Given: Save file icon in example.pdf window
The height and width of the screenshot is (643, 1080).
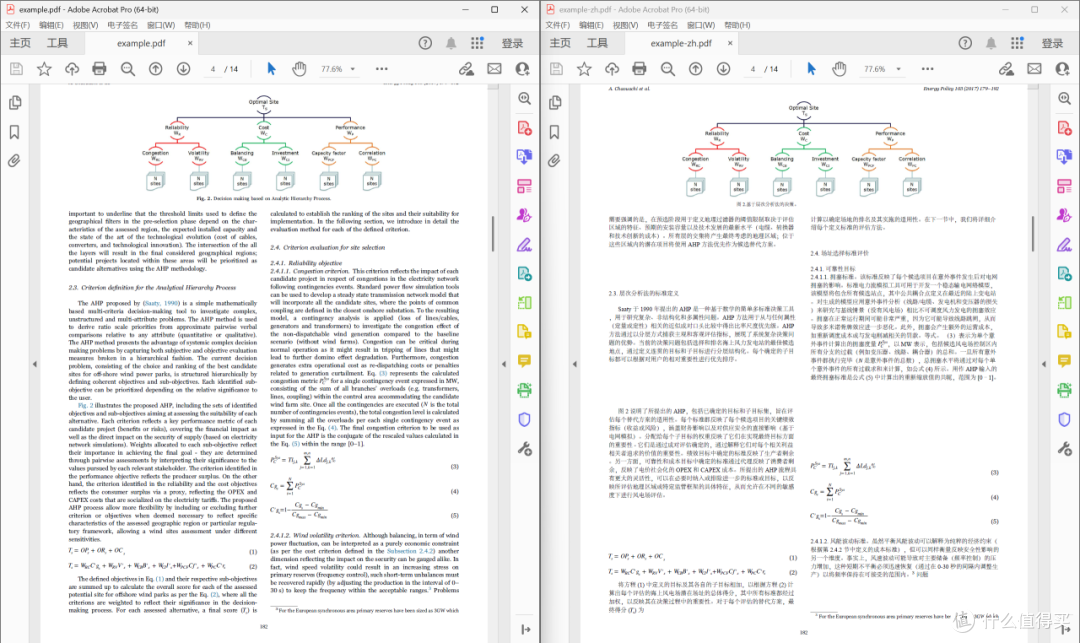Looking at the screenshot, I should pyautogui.click(x=16, y=69).
